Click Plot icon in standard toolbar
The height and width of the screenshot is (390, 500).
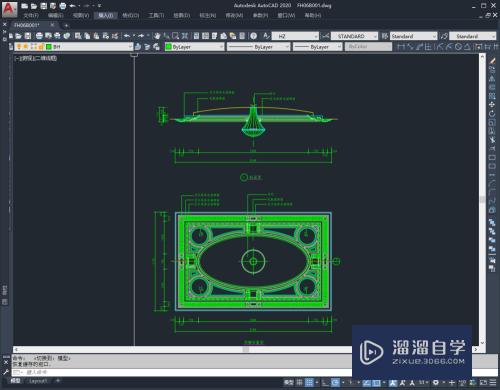coord(39,36)
